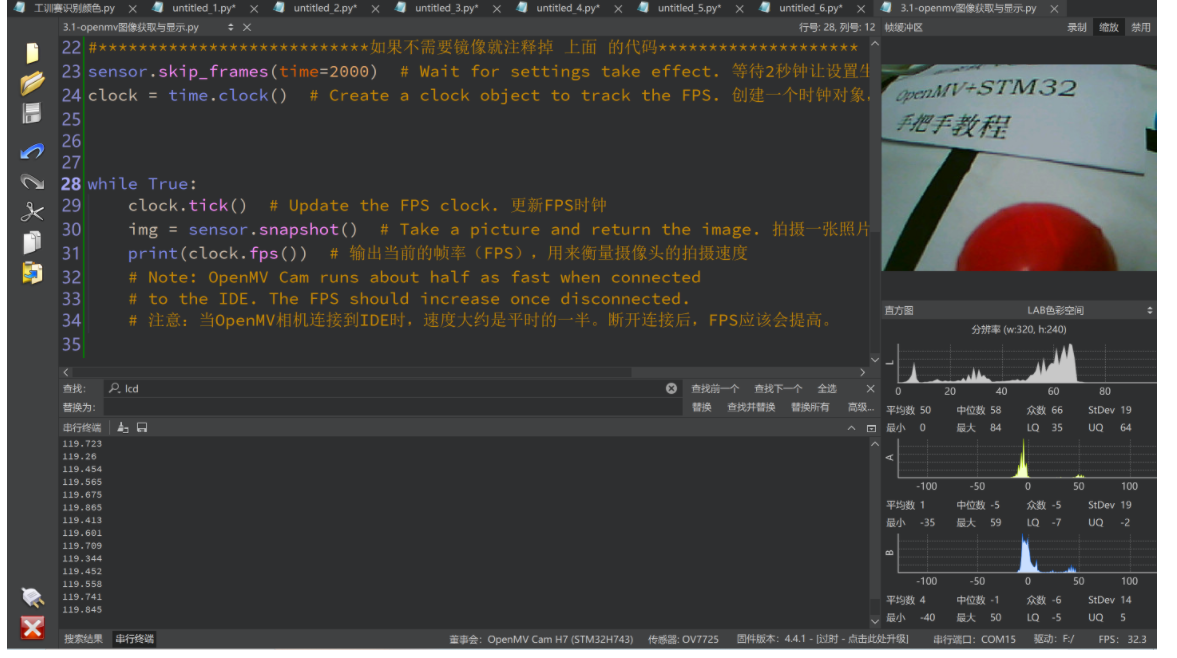Close the 工训赛识别颜色.py tab

[133, 9]
